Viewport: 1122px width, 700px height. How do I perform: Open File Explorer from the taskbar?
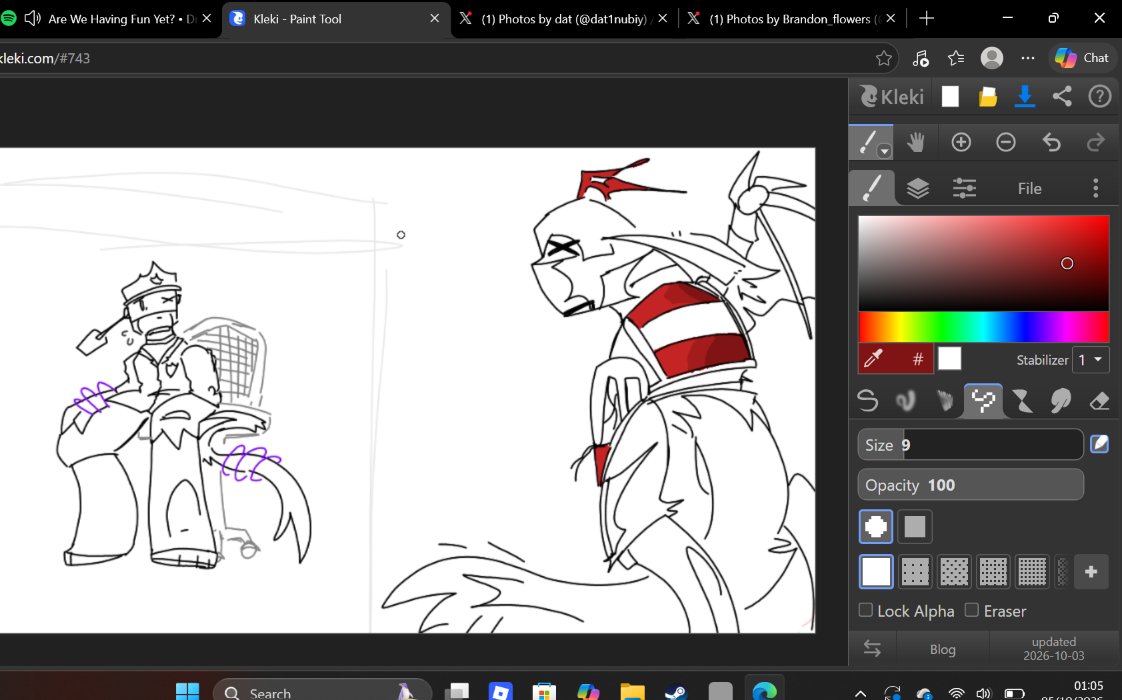click(632, 691)
